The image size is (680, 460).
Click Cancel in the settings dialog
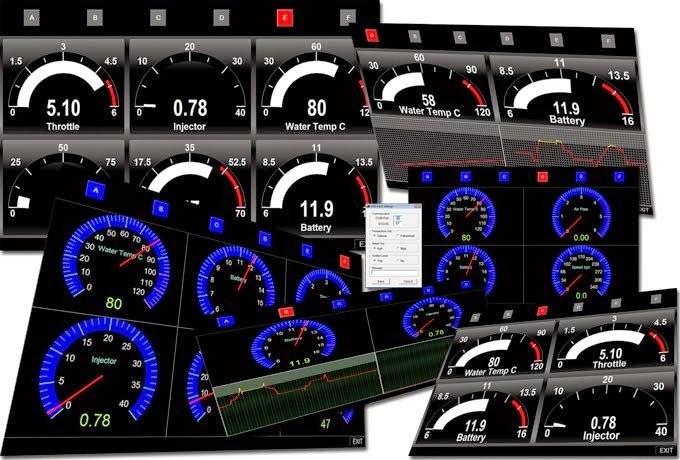pos(408,281)
